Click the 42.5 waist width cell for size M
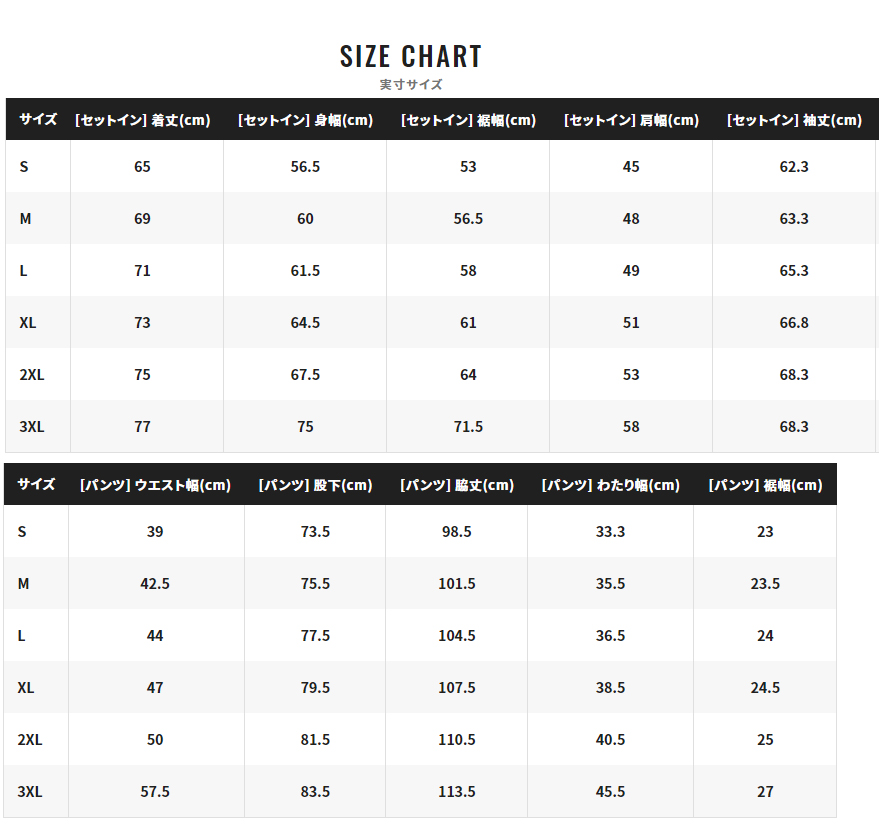This screenshot has height=829, width=887. (155, 583)
